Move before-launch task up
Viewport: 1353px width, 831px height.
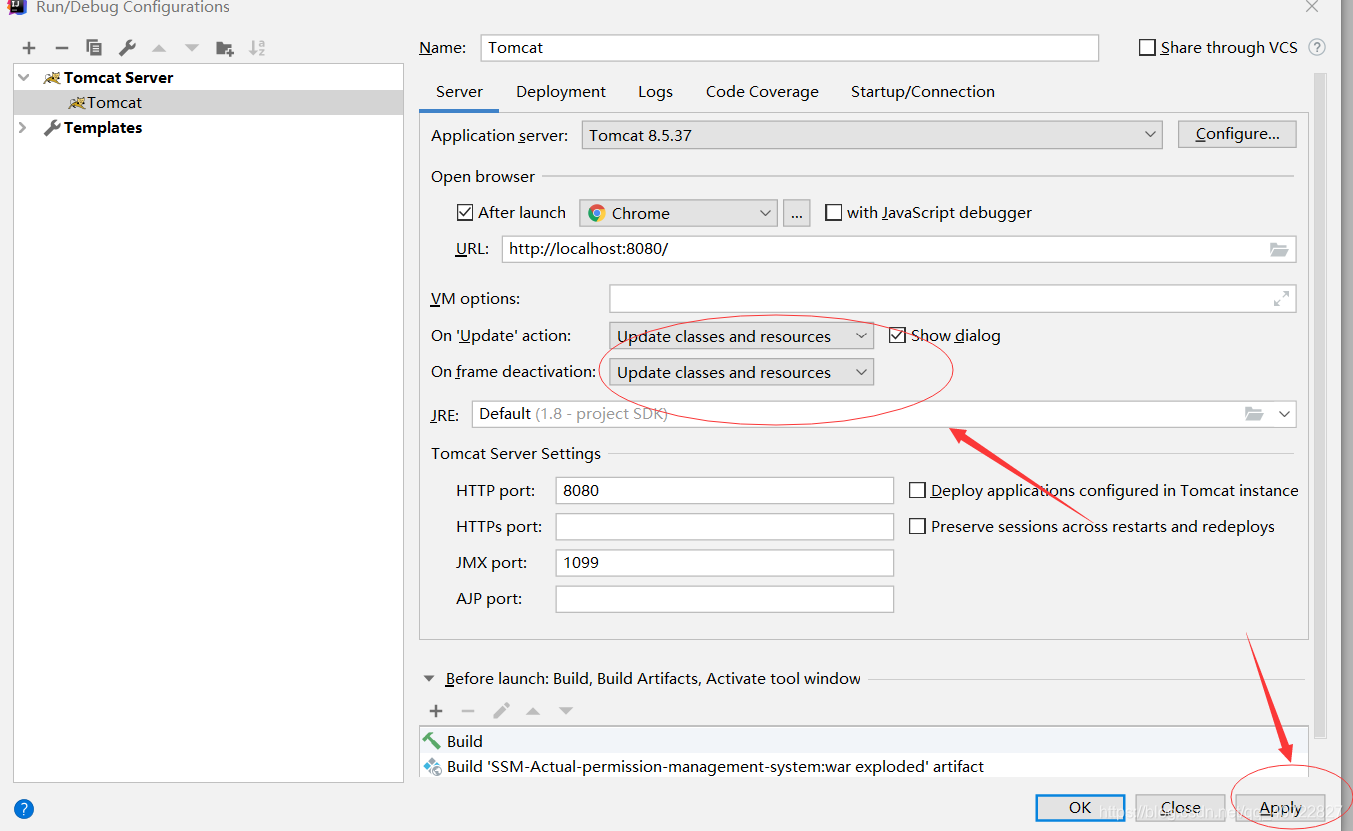(533, 711)
